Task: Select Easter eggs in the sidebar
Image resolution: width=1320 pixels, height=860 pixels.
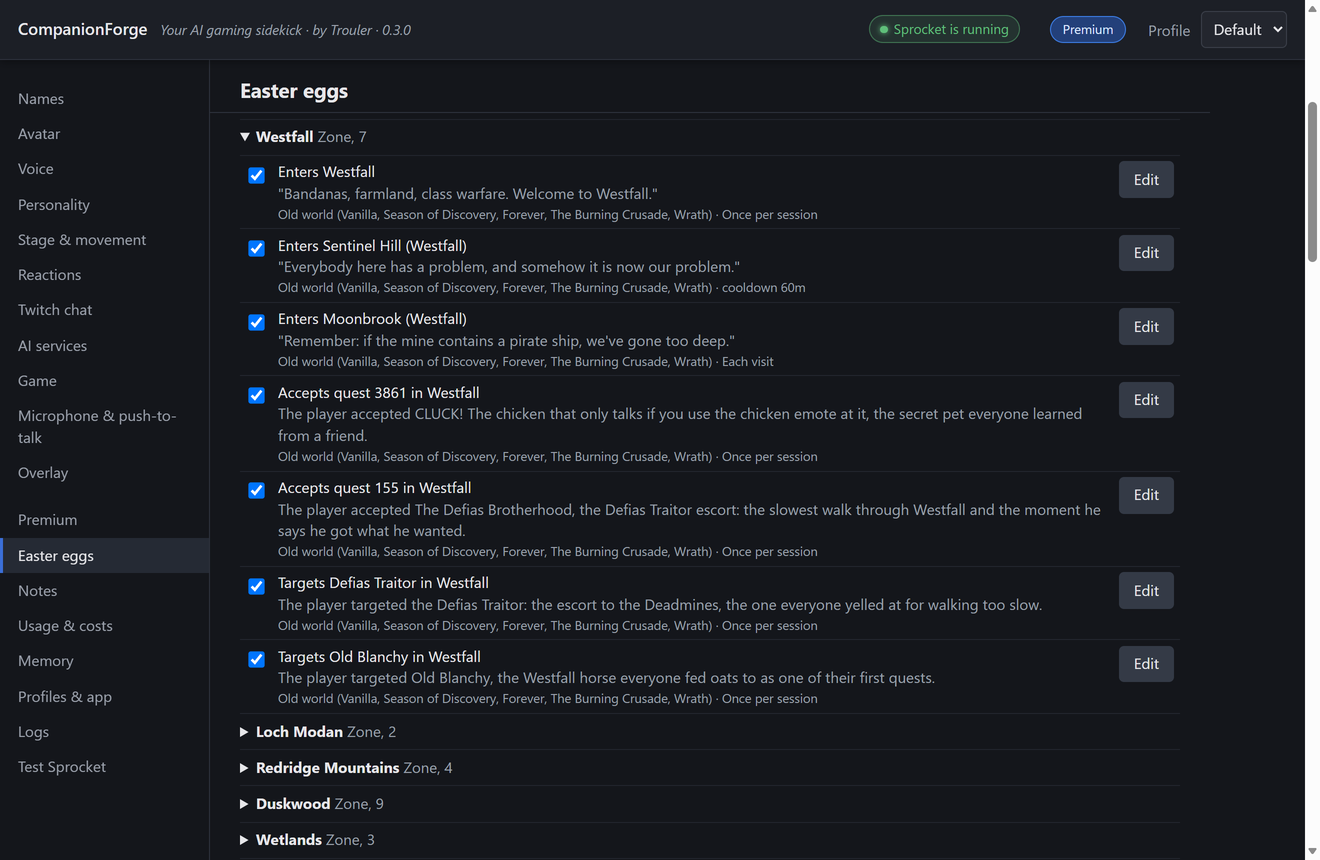Action: pos(105,556)
